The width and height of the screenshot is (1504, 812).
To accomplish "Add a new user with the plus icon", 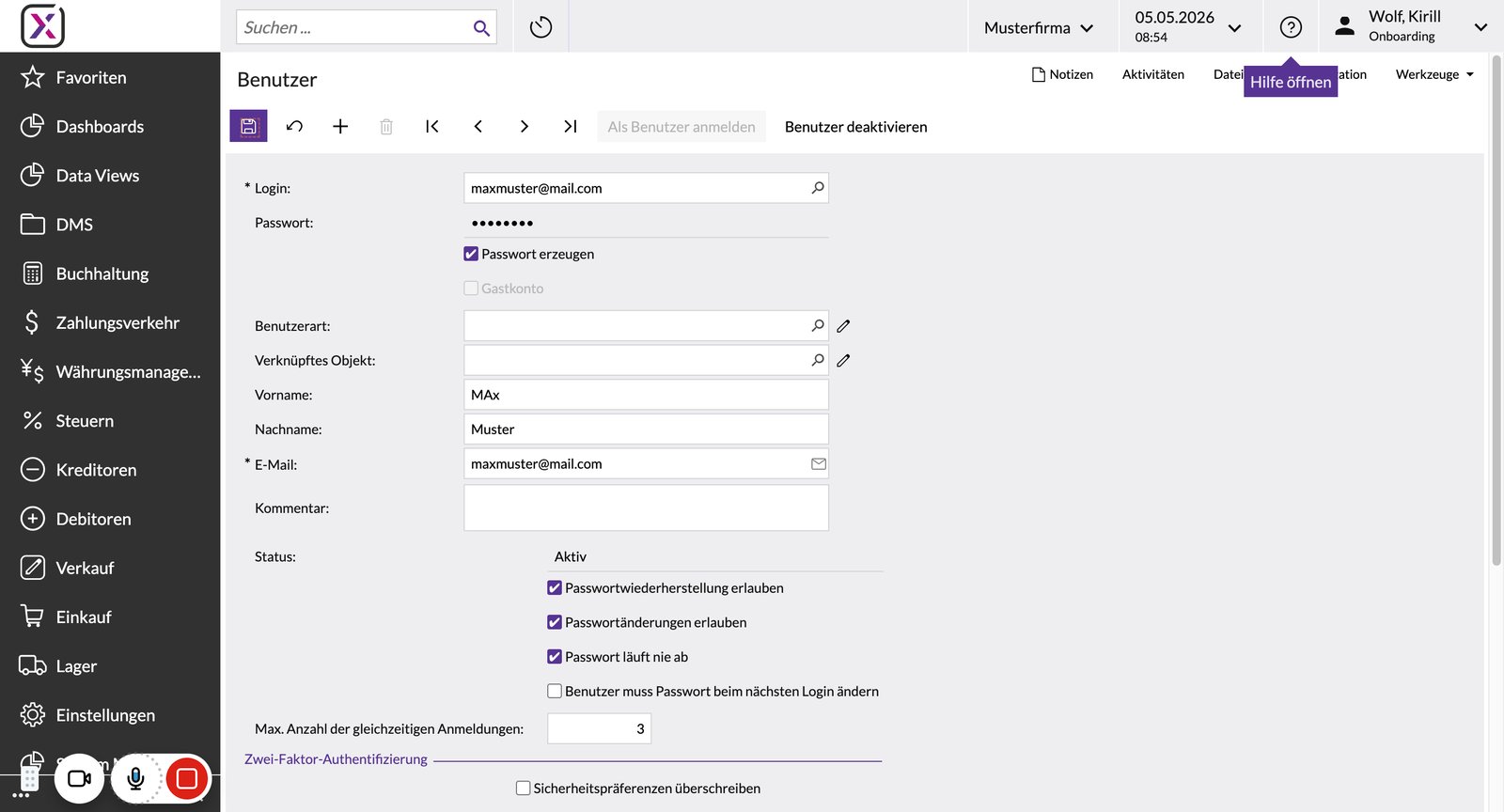I will pyautogui.click(x=340, y=126).
